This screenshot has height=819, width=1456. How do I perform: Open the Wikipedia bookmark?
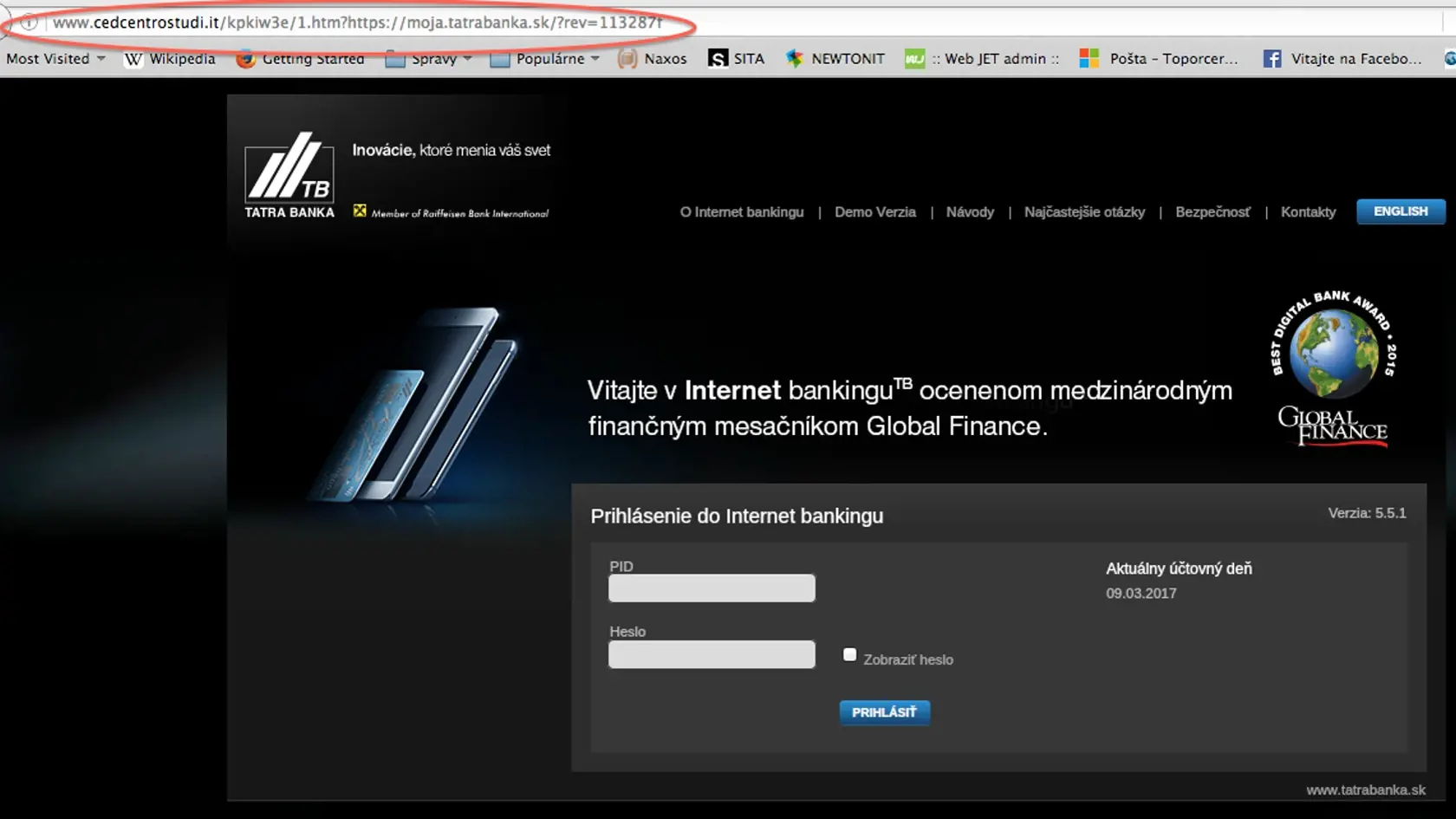170,58
